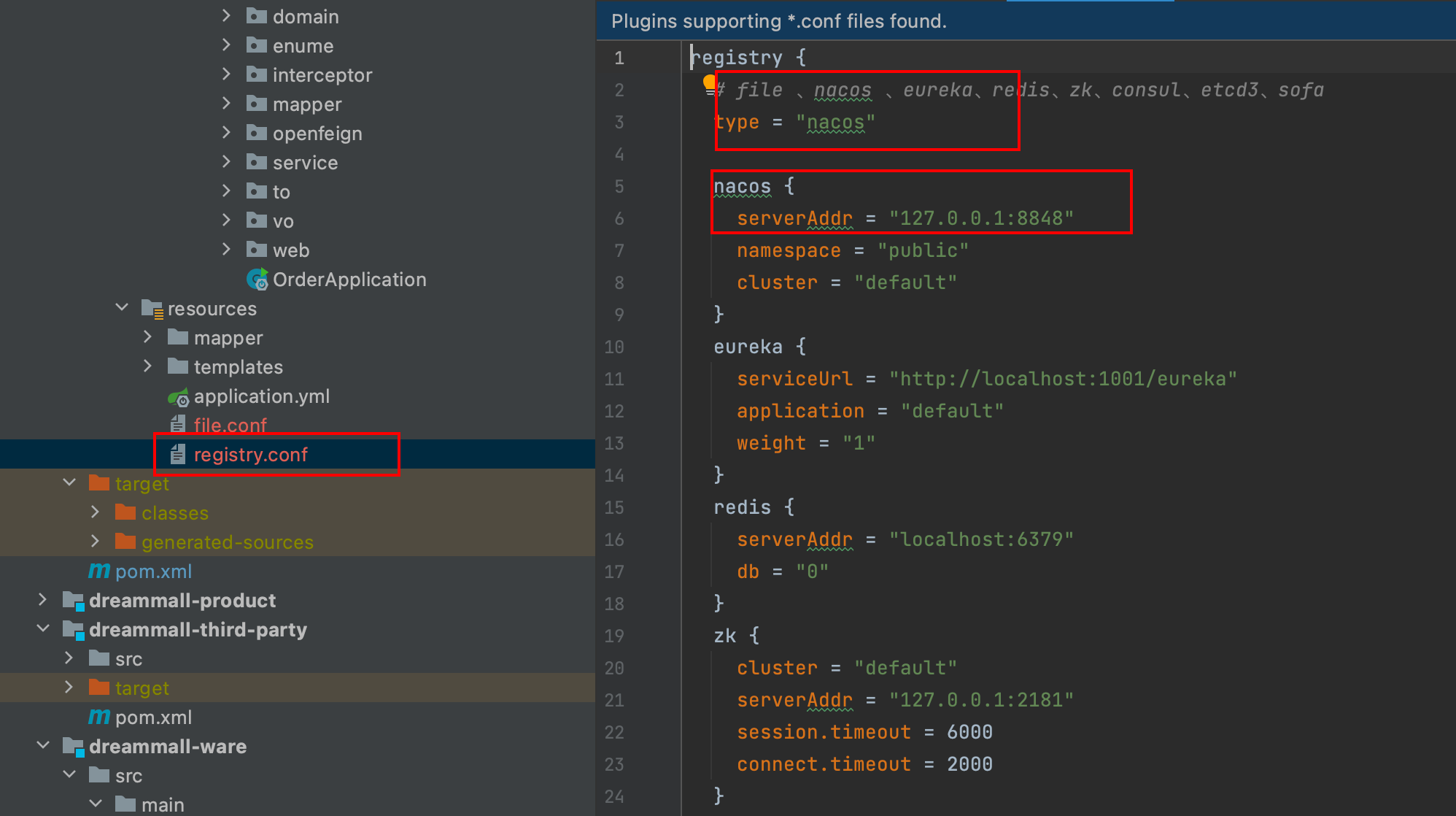Screen dimensions: 1456x816
Task: Click the domain package folder icon
Action: point(256,16)
